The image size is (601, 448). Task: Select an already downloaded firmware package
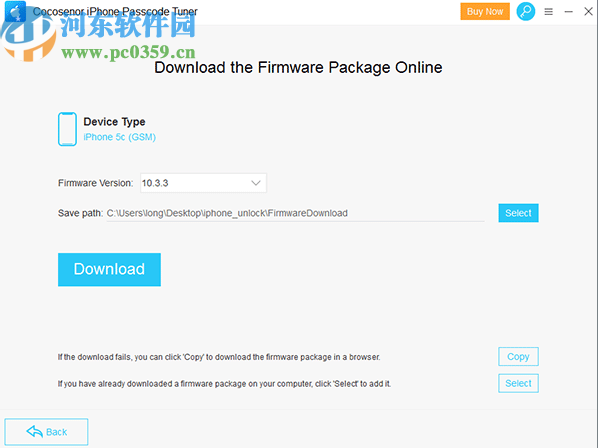coord(518,383)
